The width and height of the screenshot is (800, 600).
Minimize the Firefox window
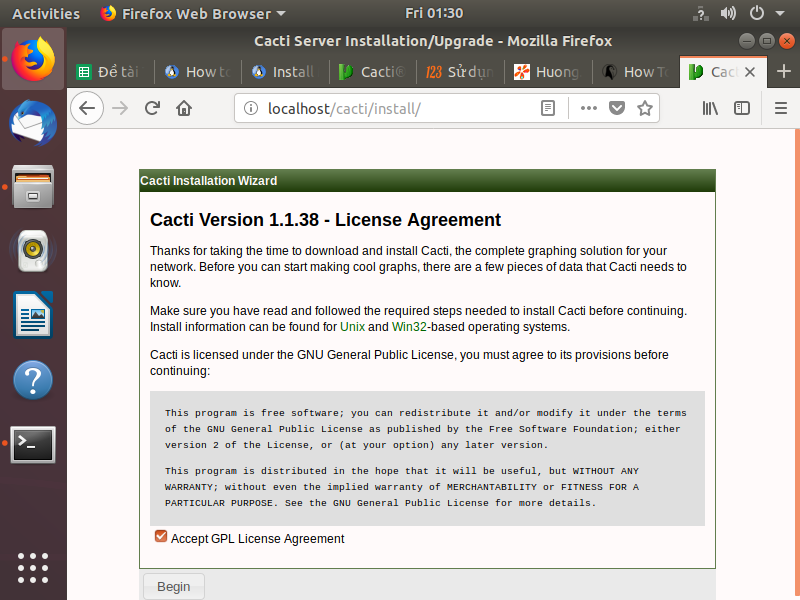click(x=746, y=41)
